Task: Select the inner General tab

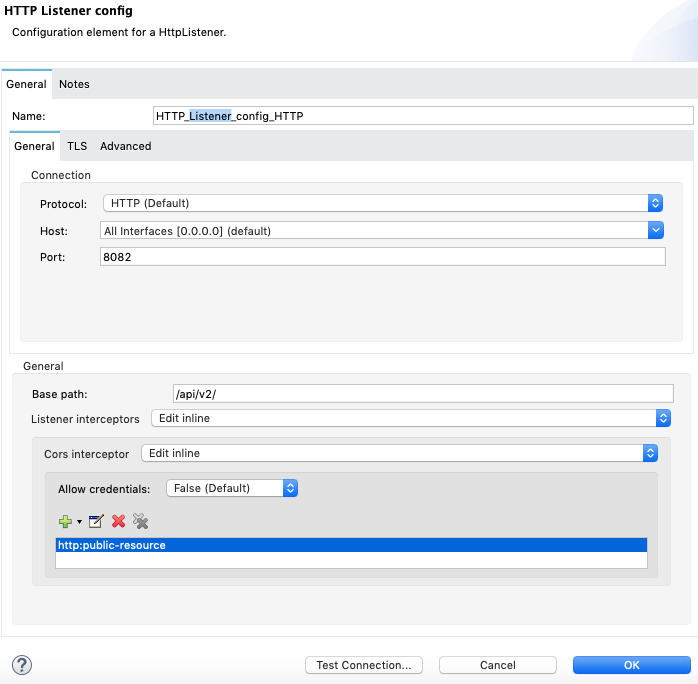Action: pyautogui.click(x=34, y=146)
